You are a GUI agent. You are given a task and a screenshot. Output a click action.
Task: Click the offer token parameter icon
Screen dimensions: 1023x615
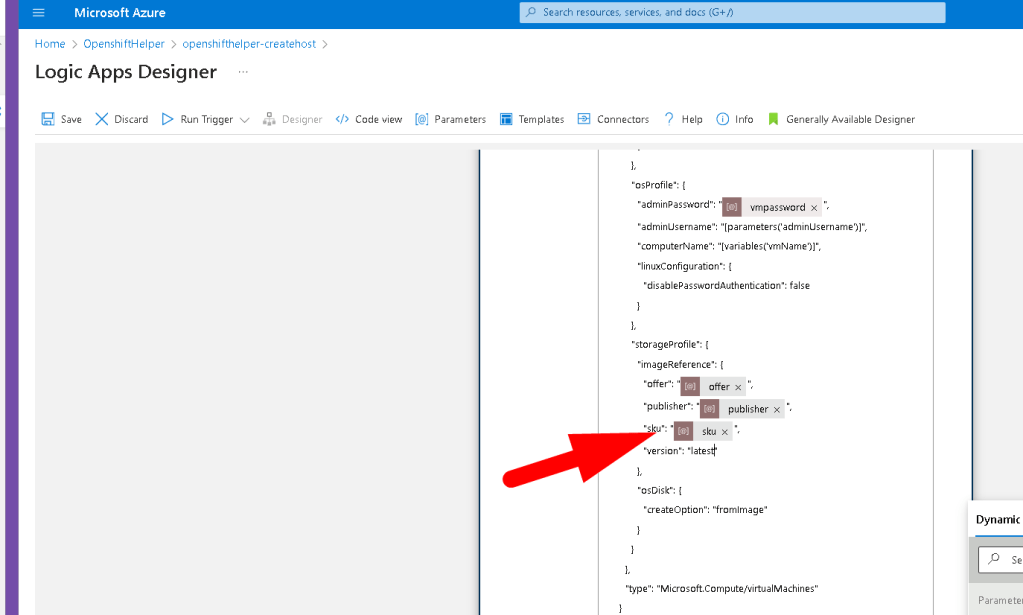click(690, 386)
